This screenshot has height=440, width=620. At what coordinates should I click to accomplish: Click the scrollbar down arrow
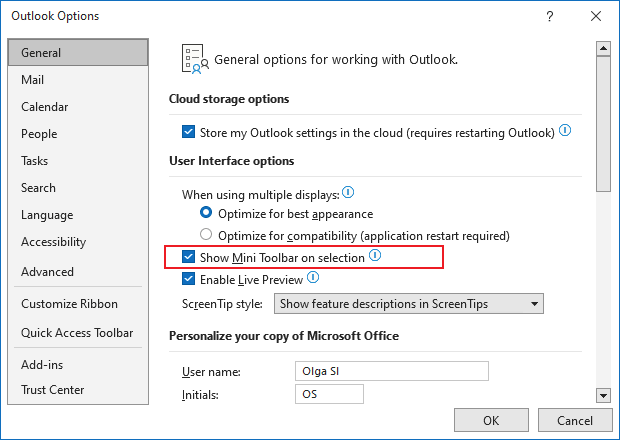click(603, 395)
